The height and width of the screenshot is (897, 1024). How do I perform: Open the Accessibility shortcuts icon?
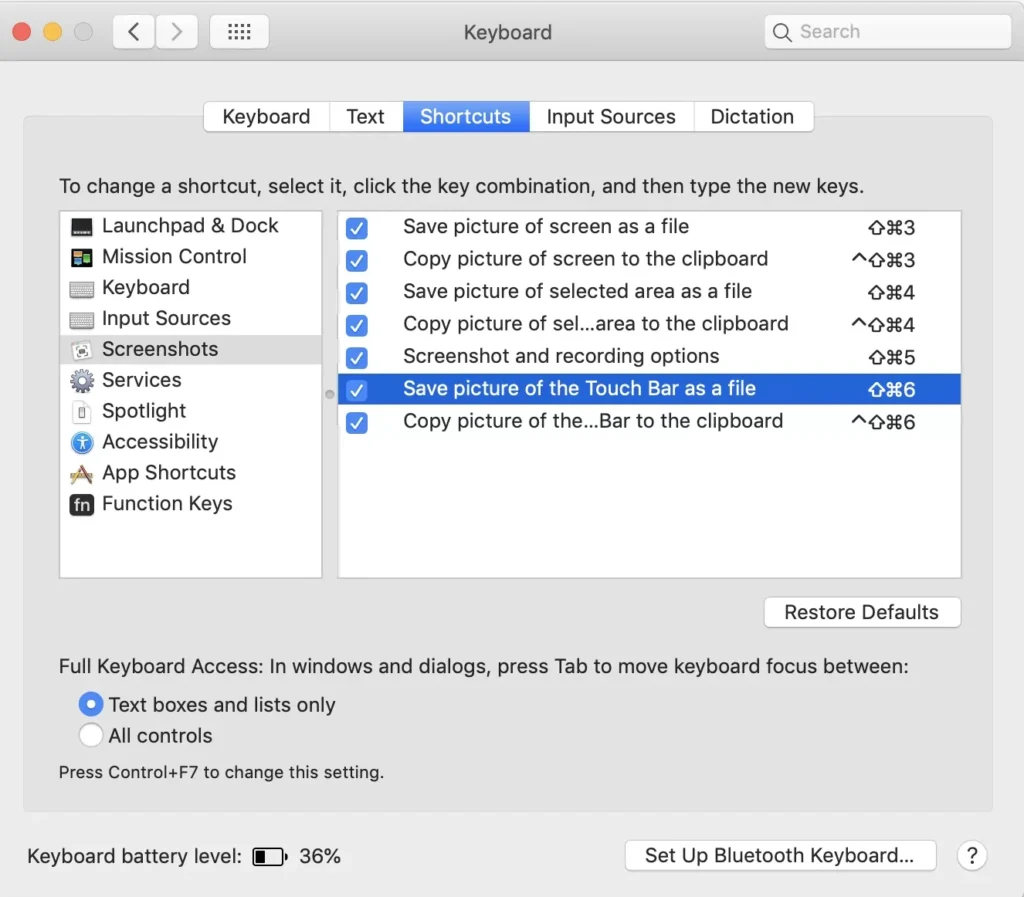click(82, 443)
